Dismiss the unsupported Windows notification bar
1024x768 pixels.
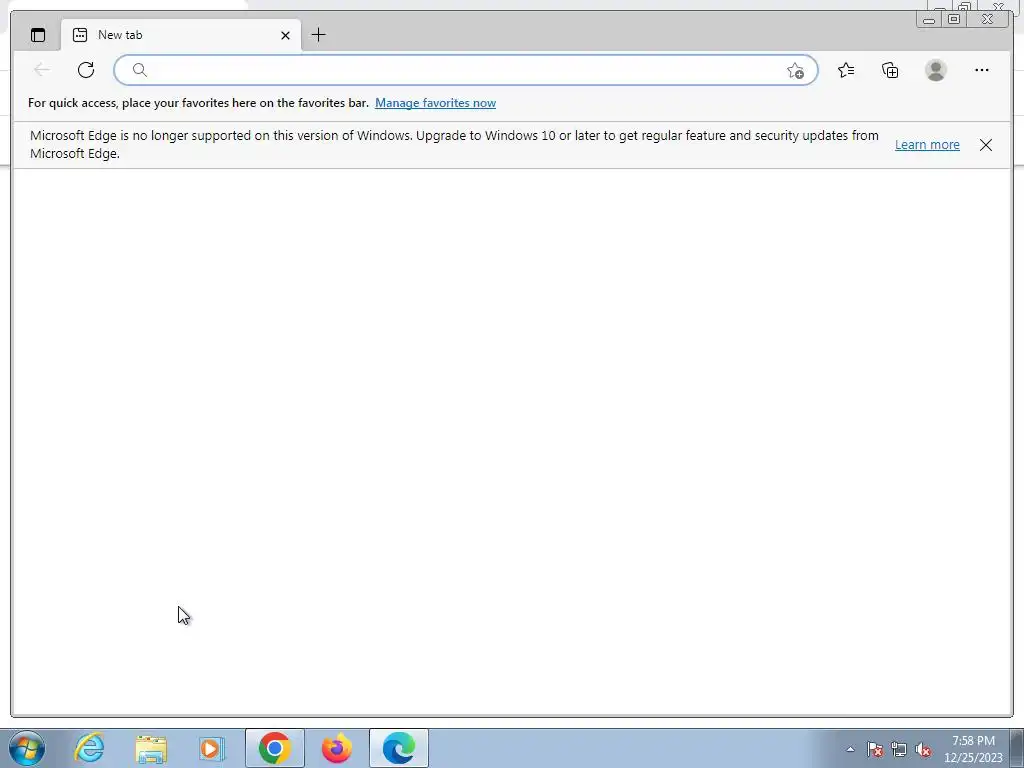(x=985, y=145)
